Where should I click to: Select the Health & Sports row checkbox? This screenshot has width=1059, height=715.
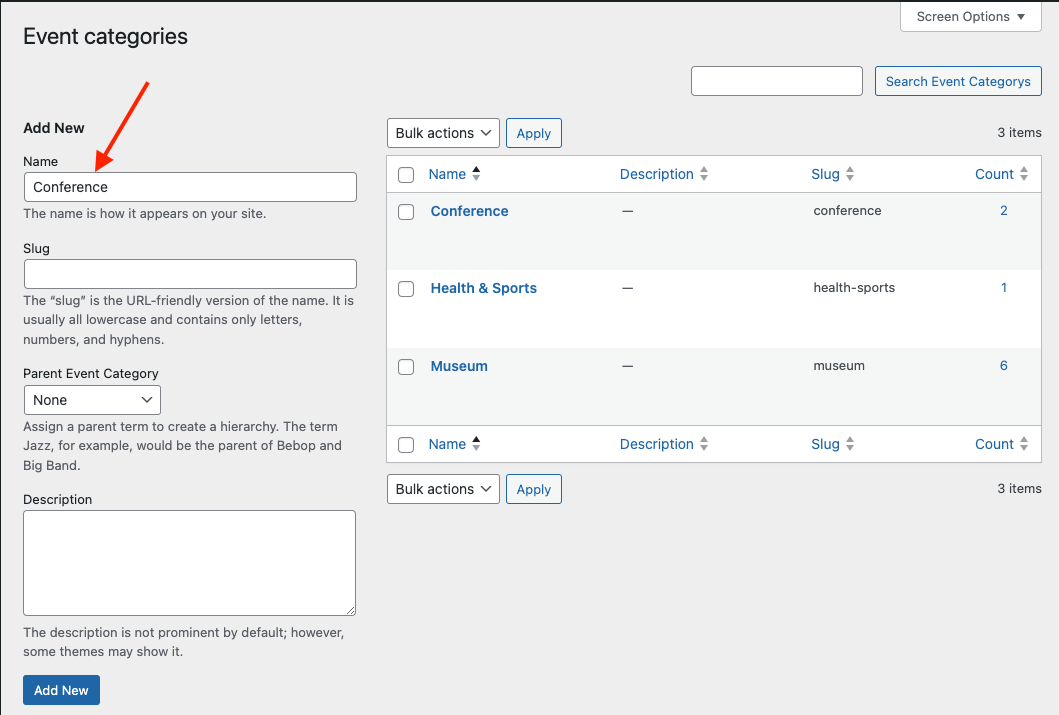pos(406,289)
